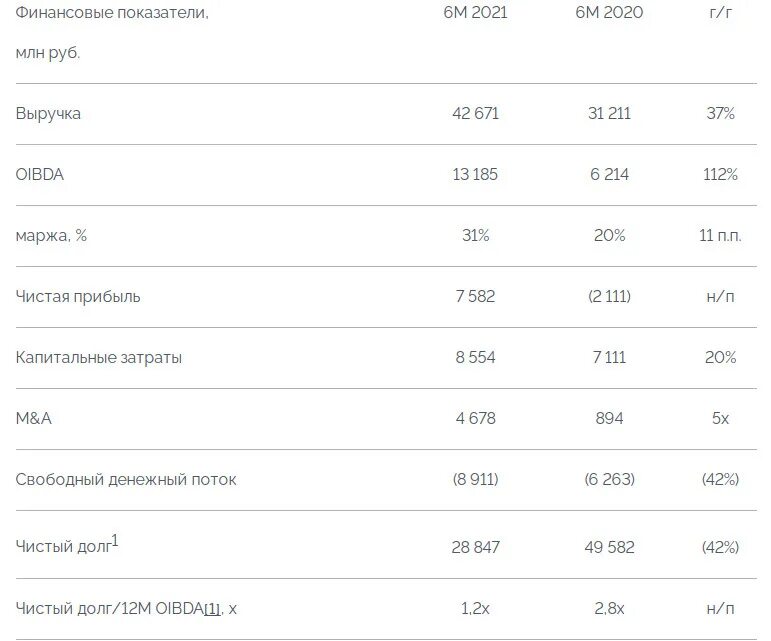This screenshot has height=641, width=771.
Task: Select the 6М 2020 column header
Action: pos(609,15)
